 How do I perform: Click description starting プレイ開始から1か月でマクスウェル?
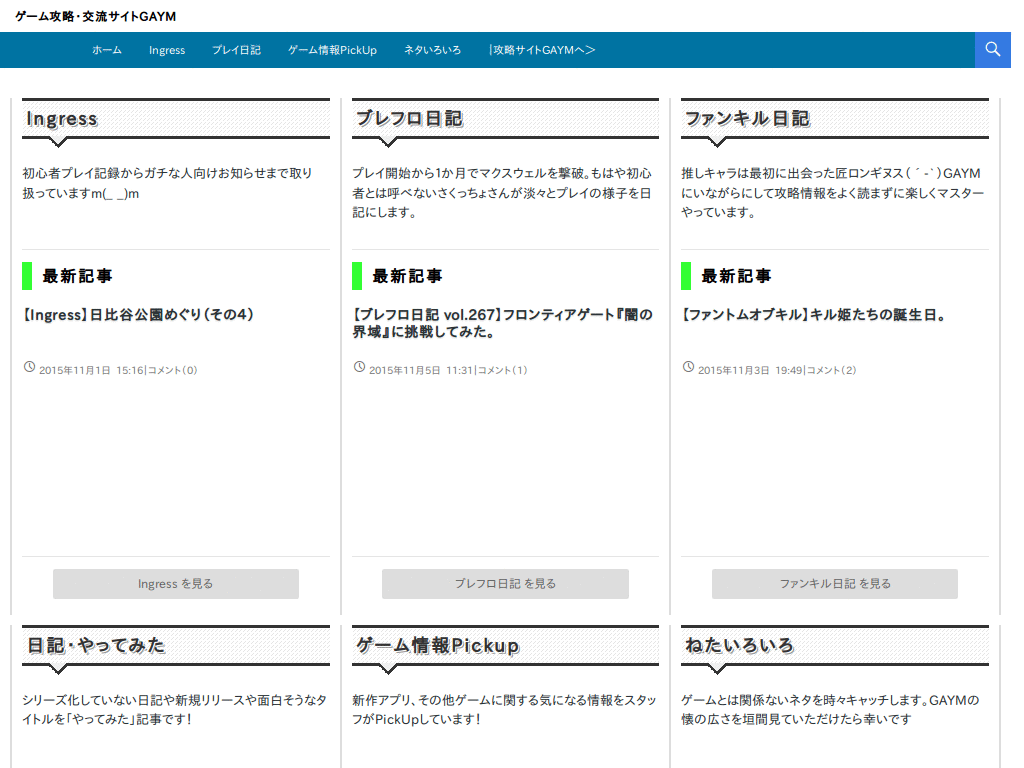click(502, 193)
